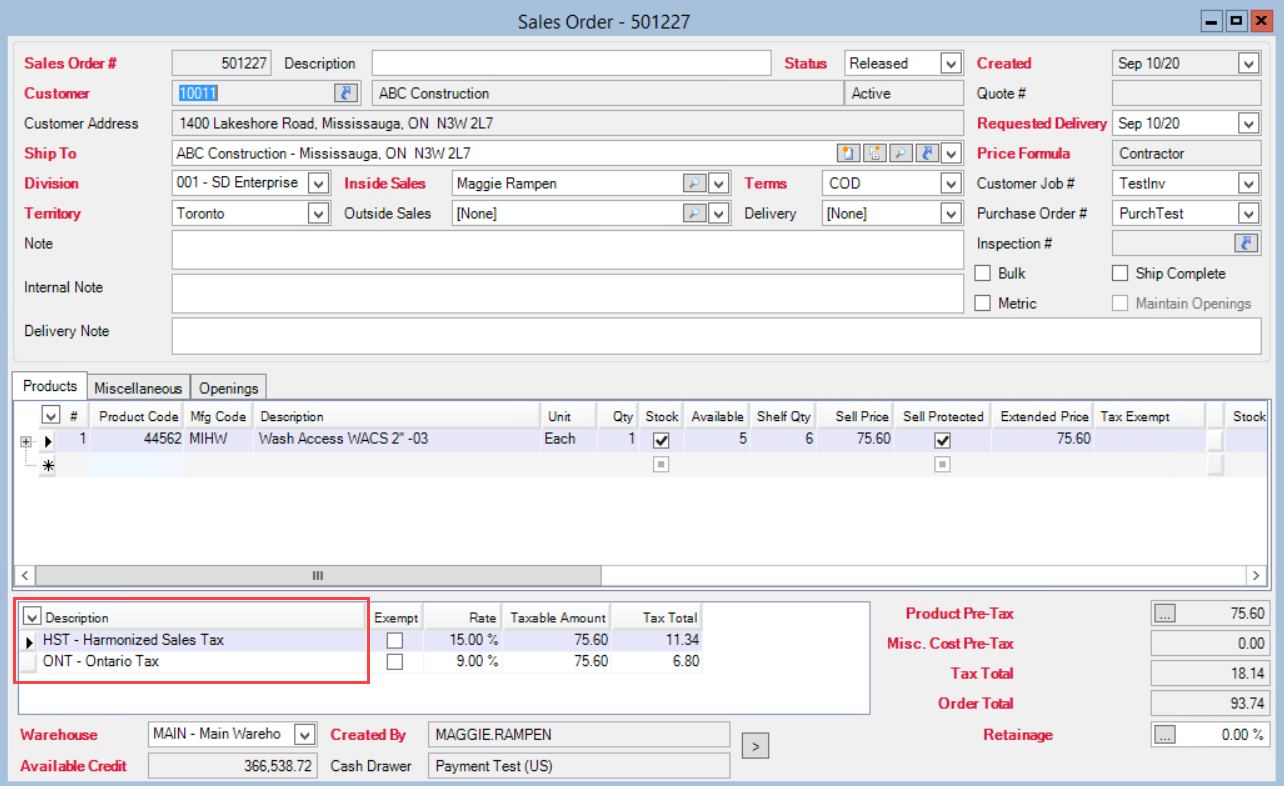
Task: Click the products grid scroll left arrow
Action: (x=25, y=576)
